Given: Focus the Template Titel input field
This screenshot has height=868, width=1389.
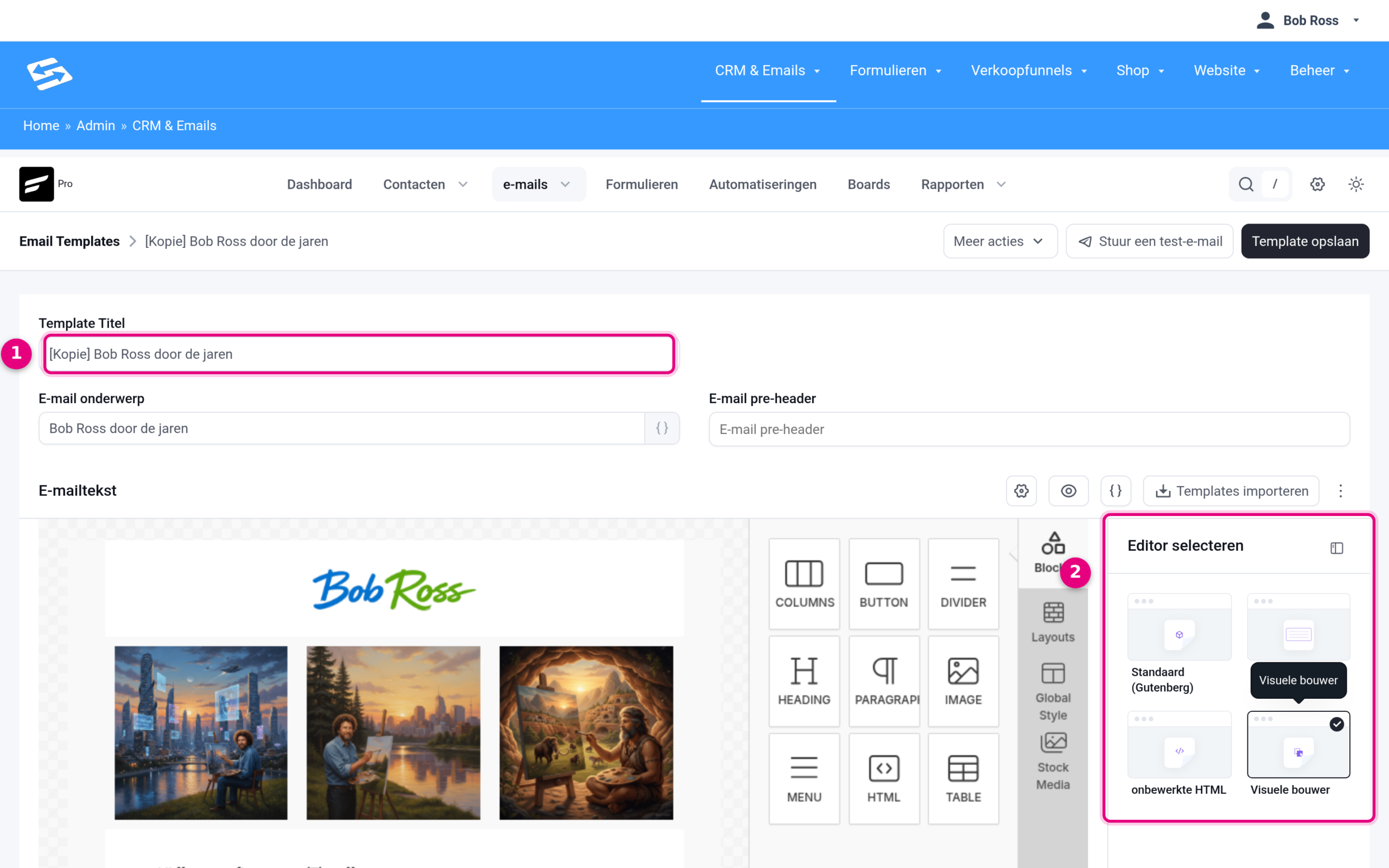Looking at the screenshot, I should [359, 354].
